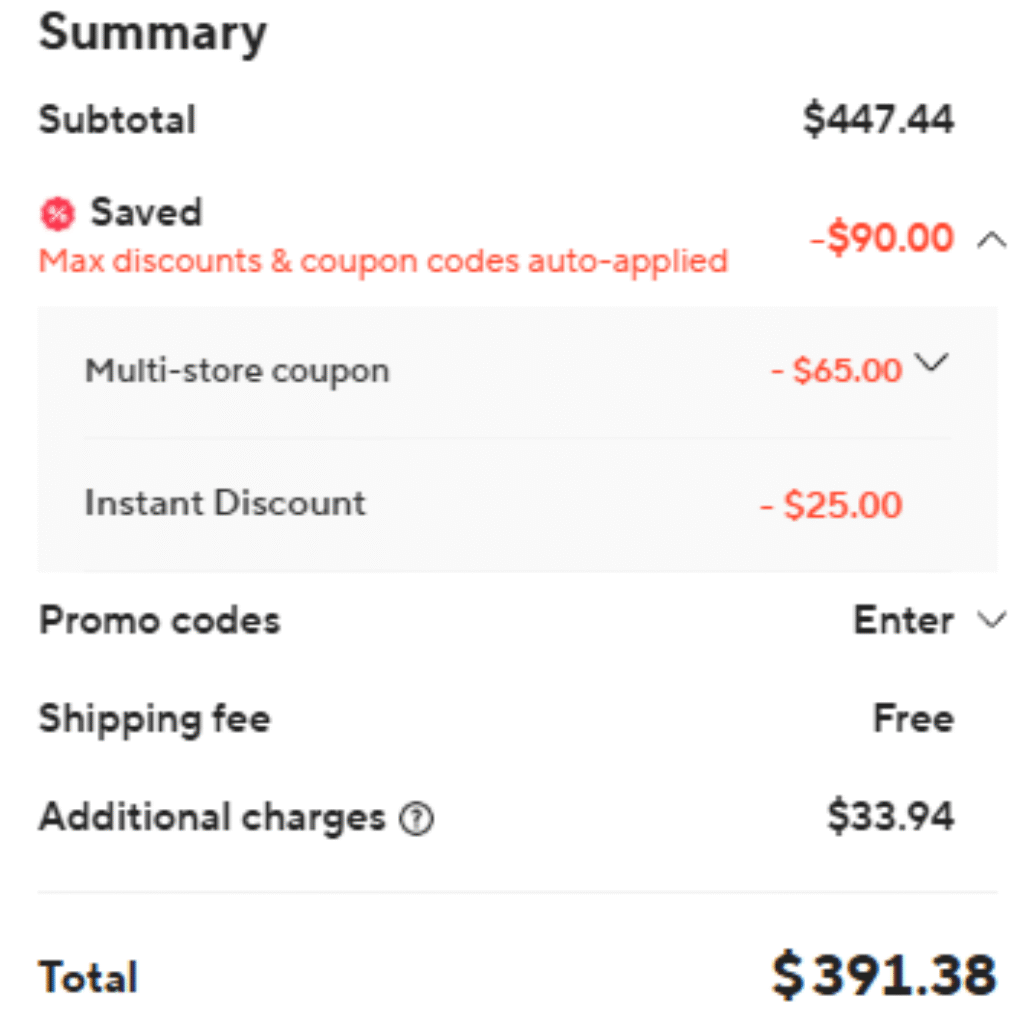
Task: Click the Promo codes label
Action: (x=159, y=621)
